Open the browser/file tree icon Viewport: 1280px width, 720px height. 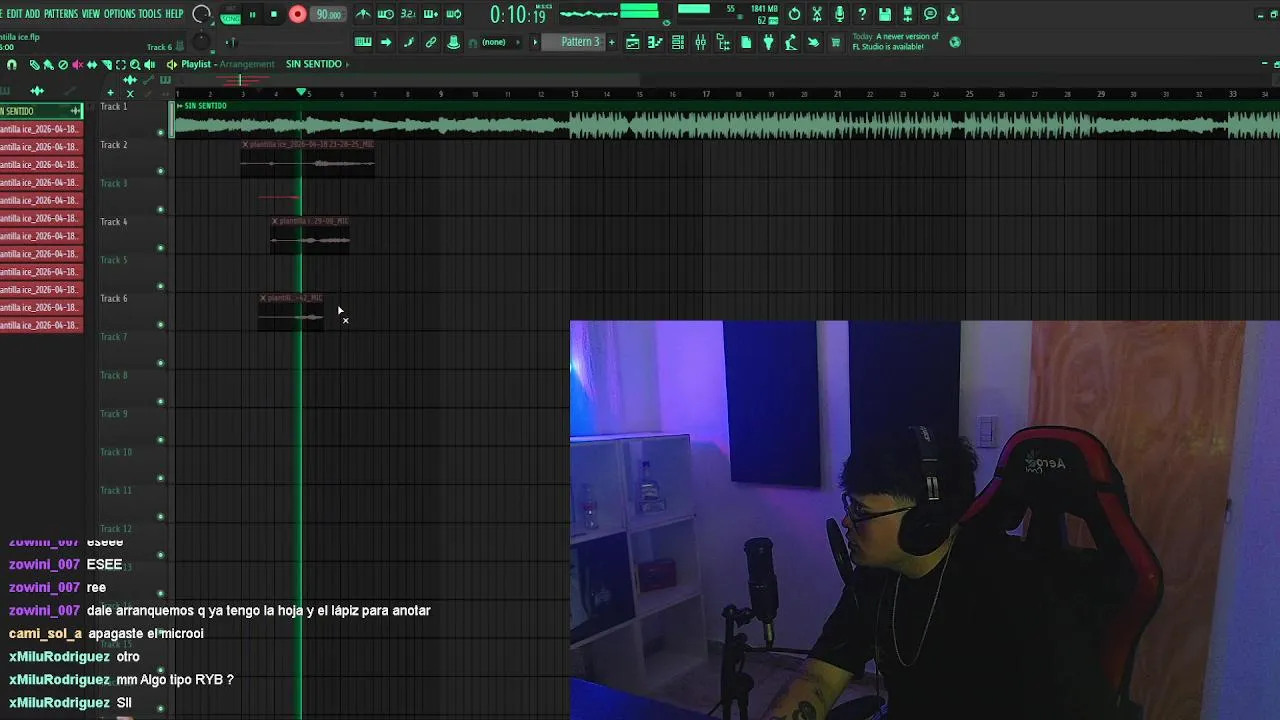click(724, 42)
